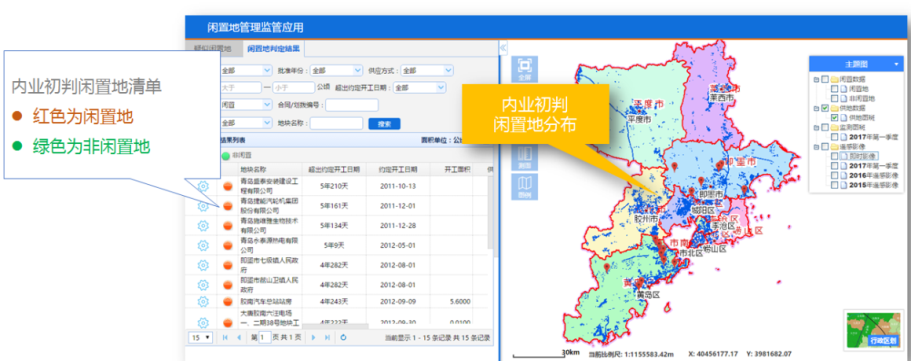This screenshot has height=361, width=911.
Task: Click the refresh icon in the pagination bar
Action: pos(343,337)
